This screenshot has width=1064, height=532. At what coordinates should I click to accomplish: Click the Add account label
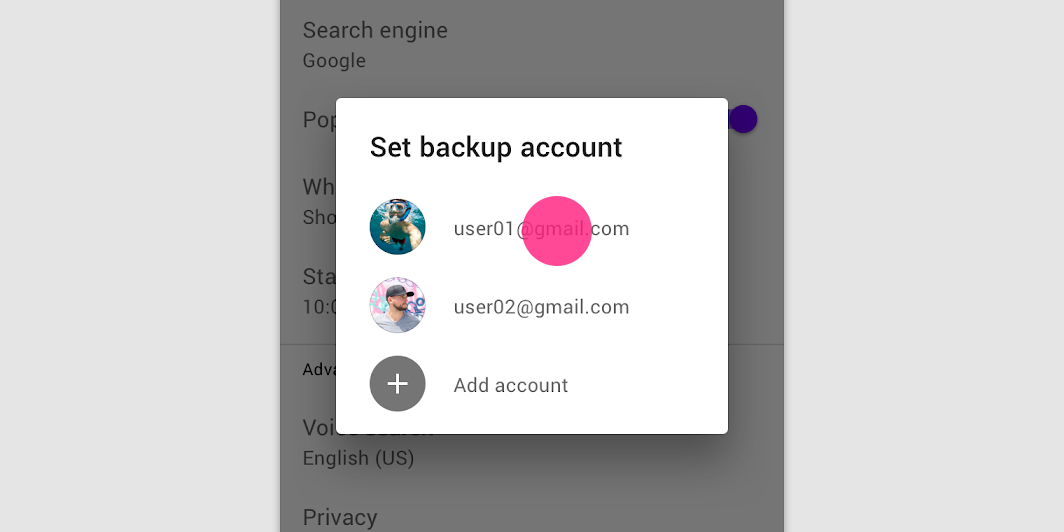(x=510, y=385)
